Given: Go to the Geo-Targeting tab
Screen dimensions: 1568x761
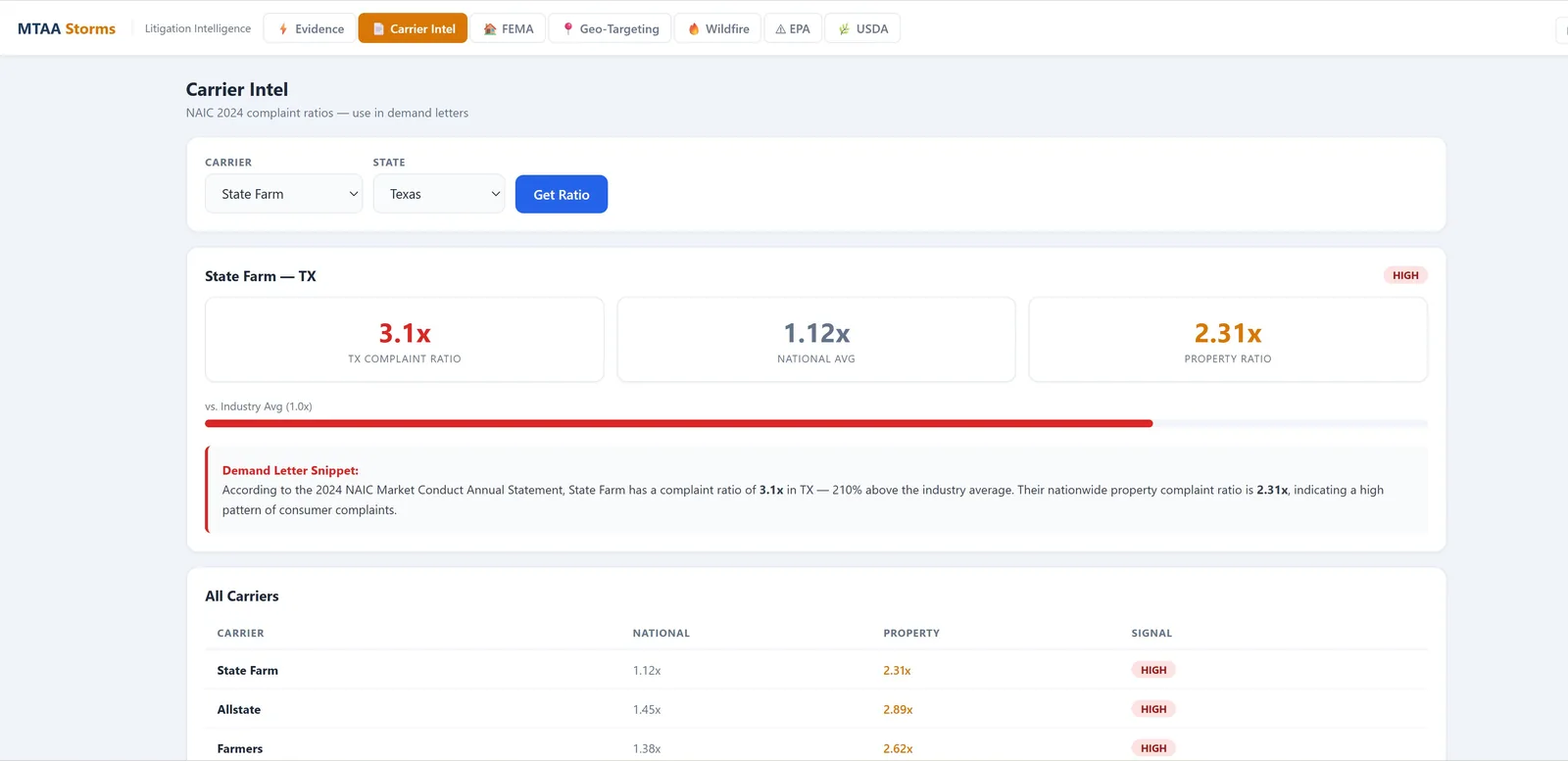Looking at the screenshot, I should tap(611, 28).
